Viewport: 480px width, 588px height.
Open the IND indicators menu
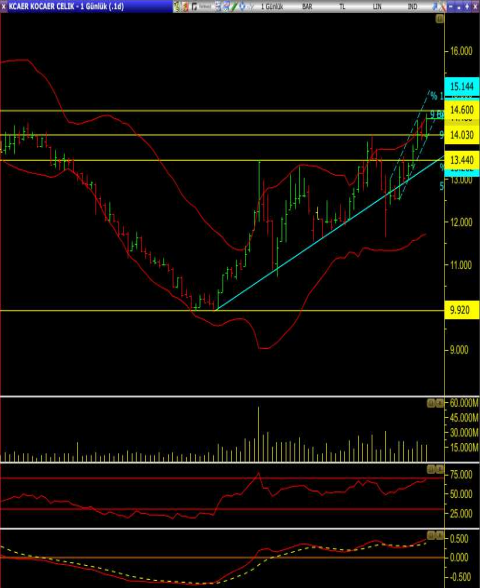[x=412, y=6]
